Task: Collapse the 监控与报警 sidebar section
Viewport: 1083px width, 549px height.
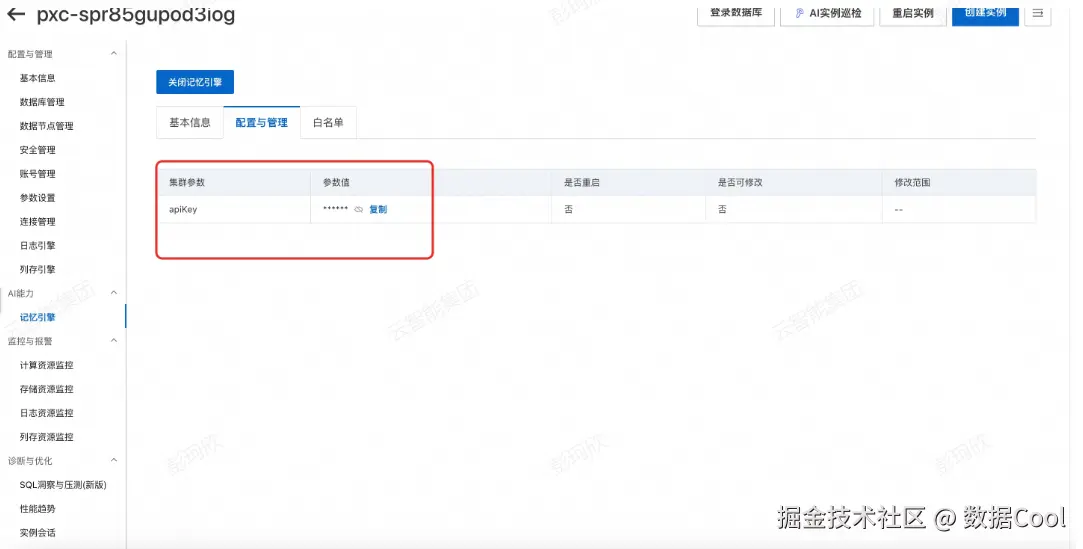Action: click(114, 340)
